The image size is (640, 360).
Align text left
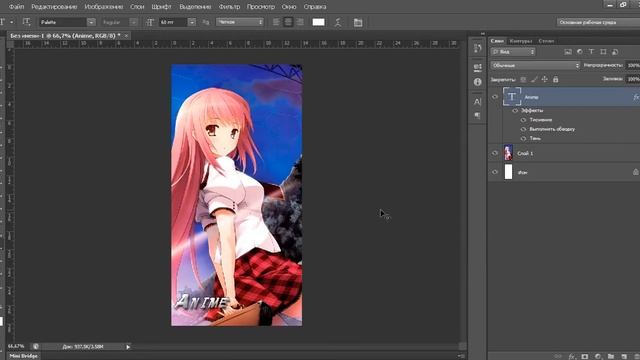pos(276,22)
